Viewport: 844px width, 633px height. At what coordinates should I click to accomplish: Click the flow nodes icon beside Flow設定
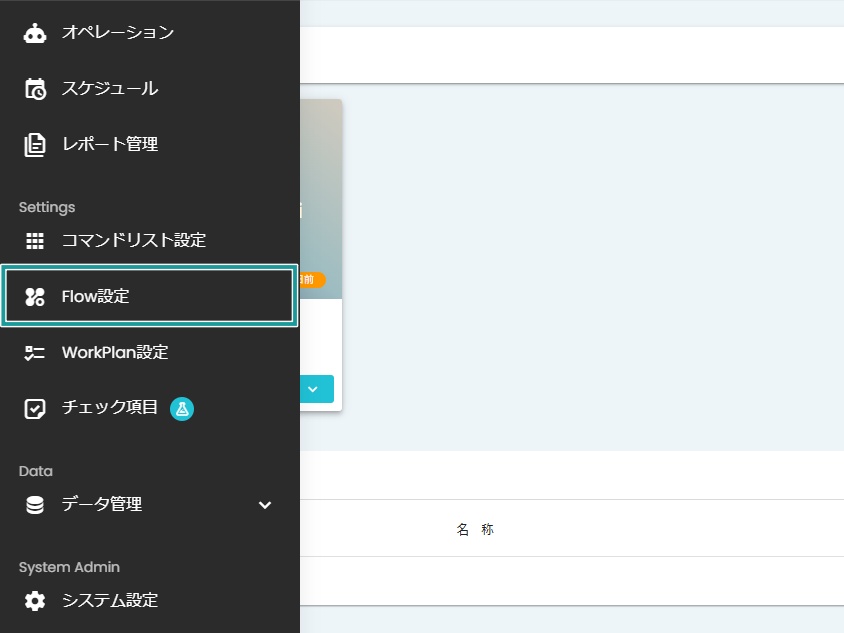[x=35, y=297]
